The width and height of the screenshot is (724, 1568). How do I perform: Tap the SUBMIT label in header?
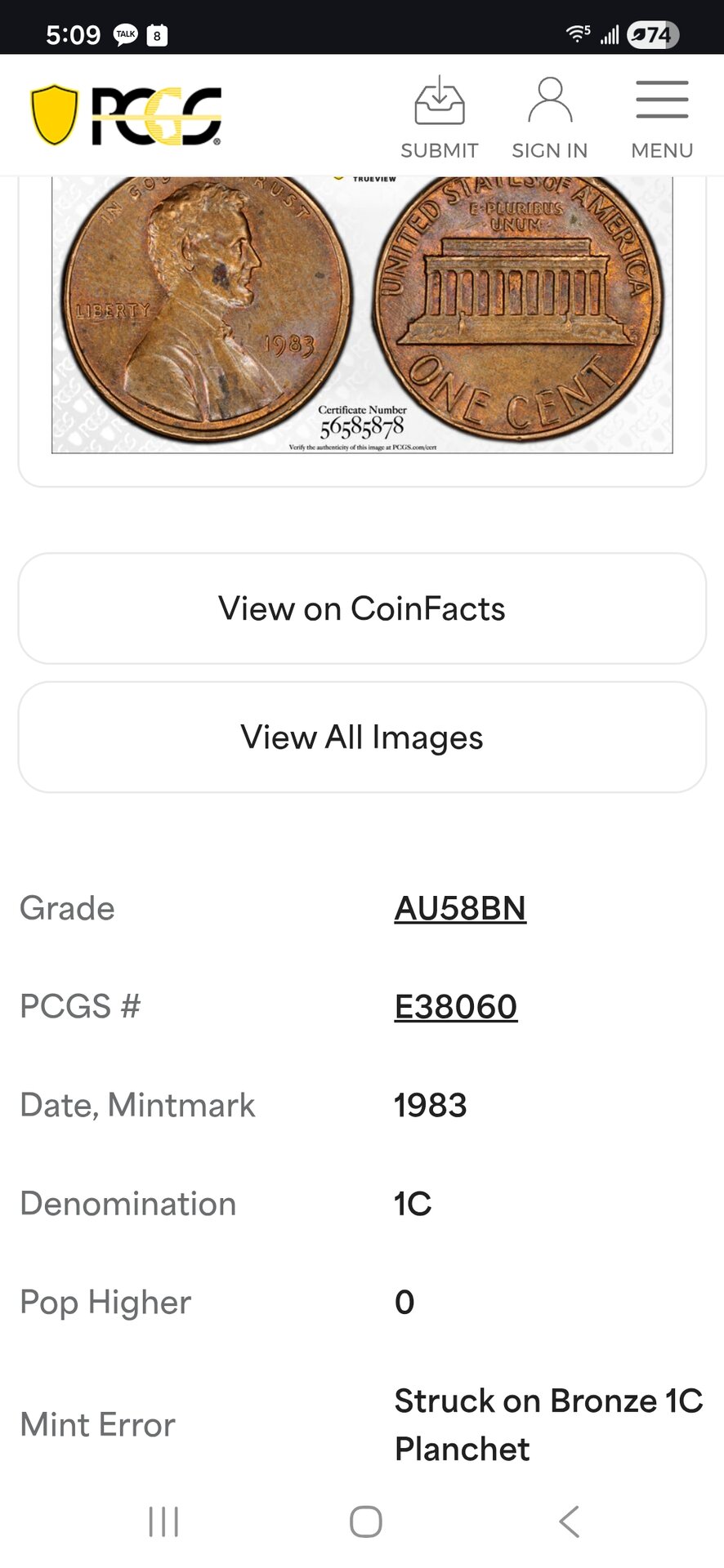(440, 151)
